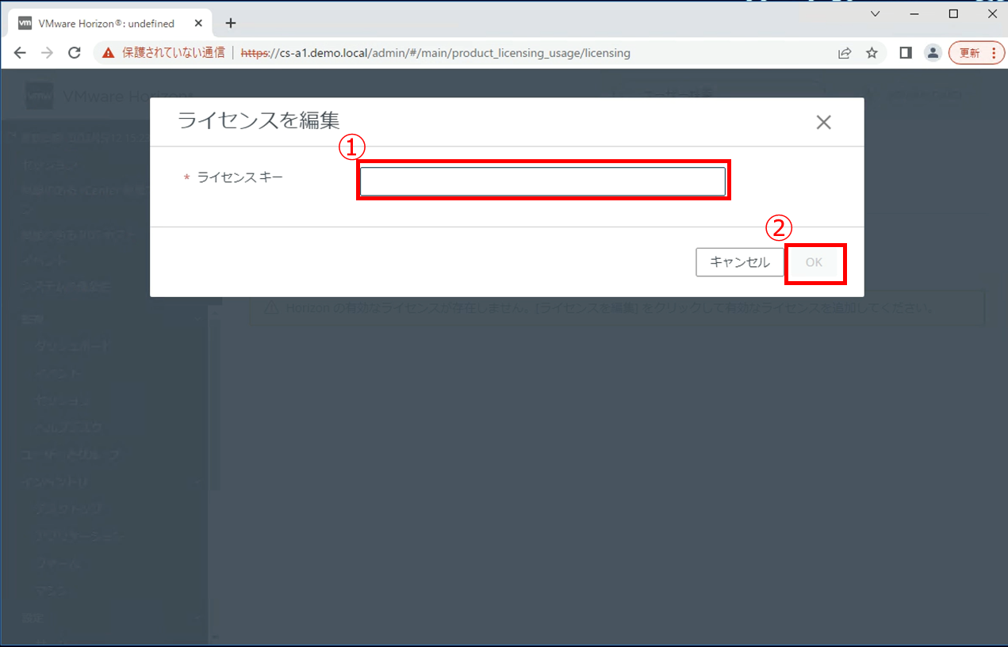Viewport: 1008px width, 647px height.
Task: Go back using browser back arrow
Action: click(20, 53)
